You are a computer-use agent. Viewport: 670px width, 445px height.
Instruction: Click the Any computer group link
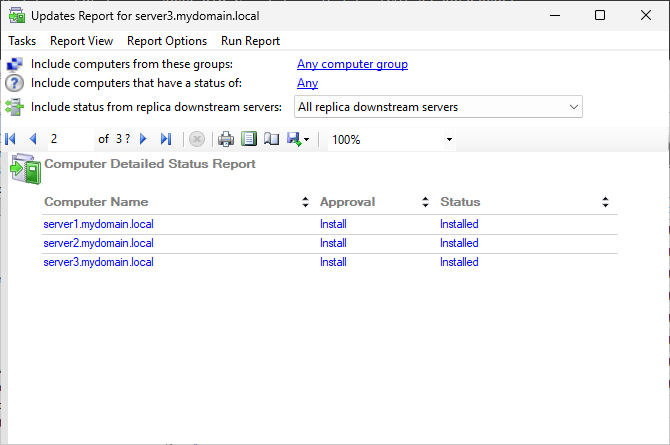[353, 64]
